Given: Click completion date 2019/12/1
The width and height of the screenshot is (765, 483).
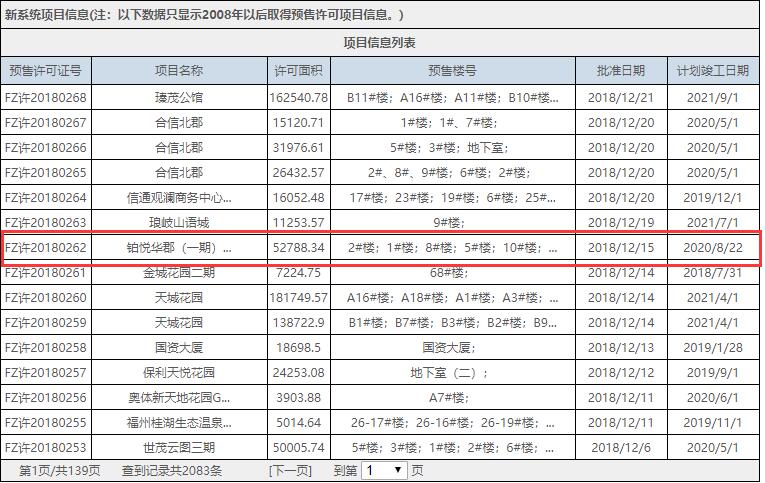Looking at the screenshot, I should [x=713, y=198].
